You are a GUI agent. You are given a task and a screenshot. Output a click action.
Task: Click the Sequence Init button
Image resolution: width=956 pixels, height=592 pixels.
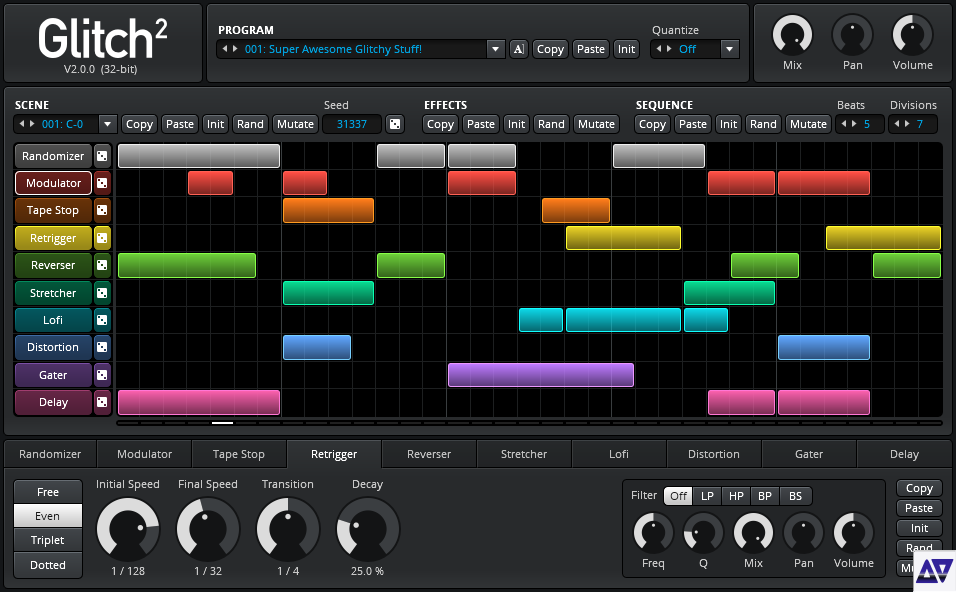[728, 124]
